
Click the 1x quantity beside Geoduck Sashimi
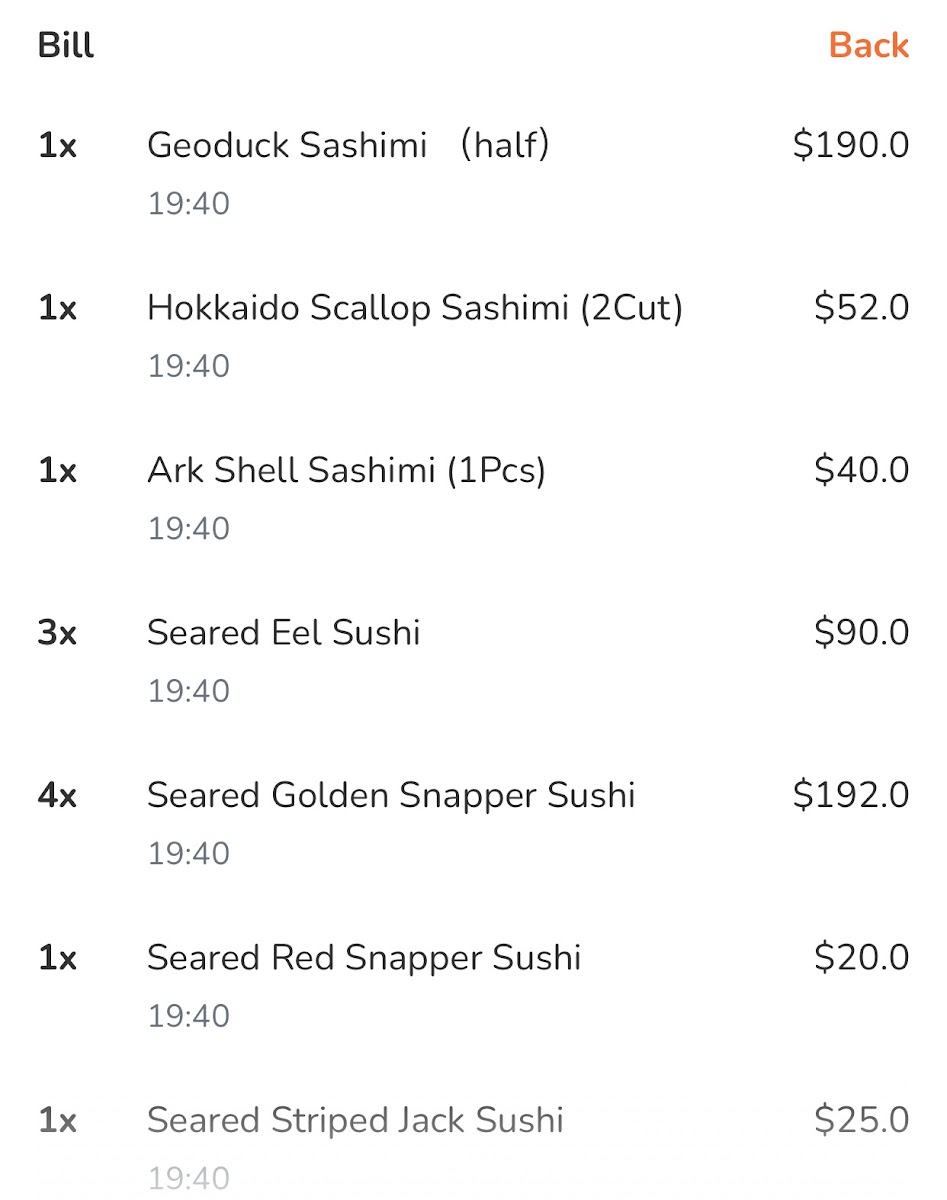[x=57, y=146]
